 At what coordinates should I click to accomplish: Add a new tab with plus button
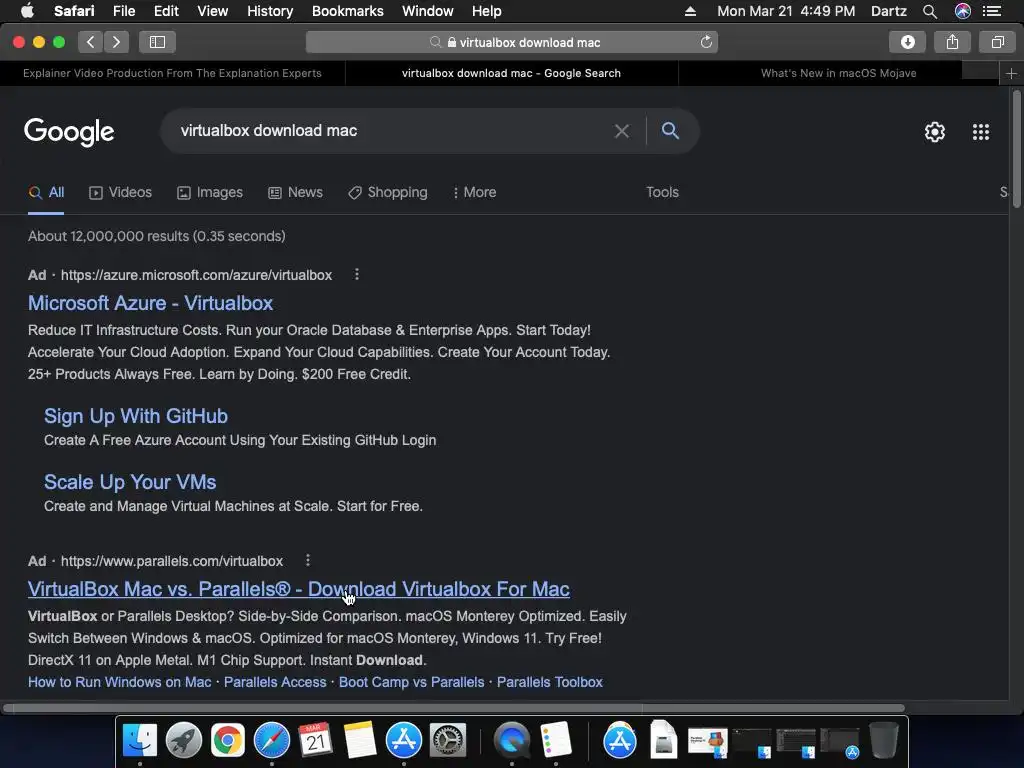coord(1011,74)
